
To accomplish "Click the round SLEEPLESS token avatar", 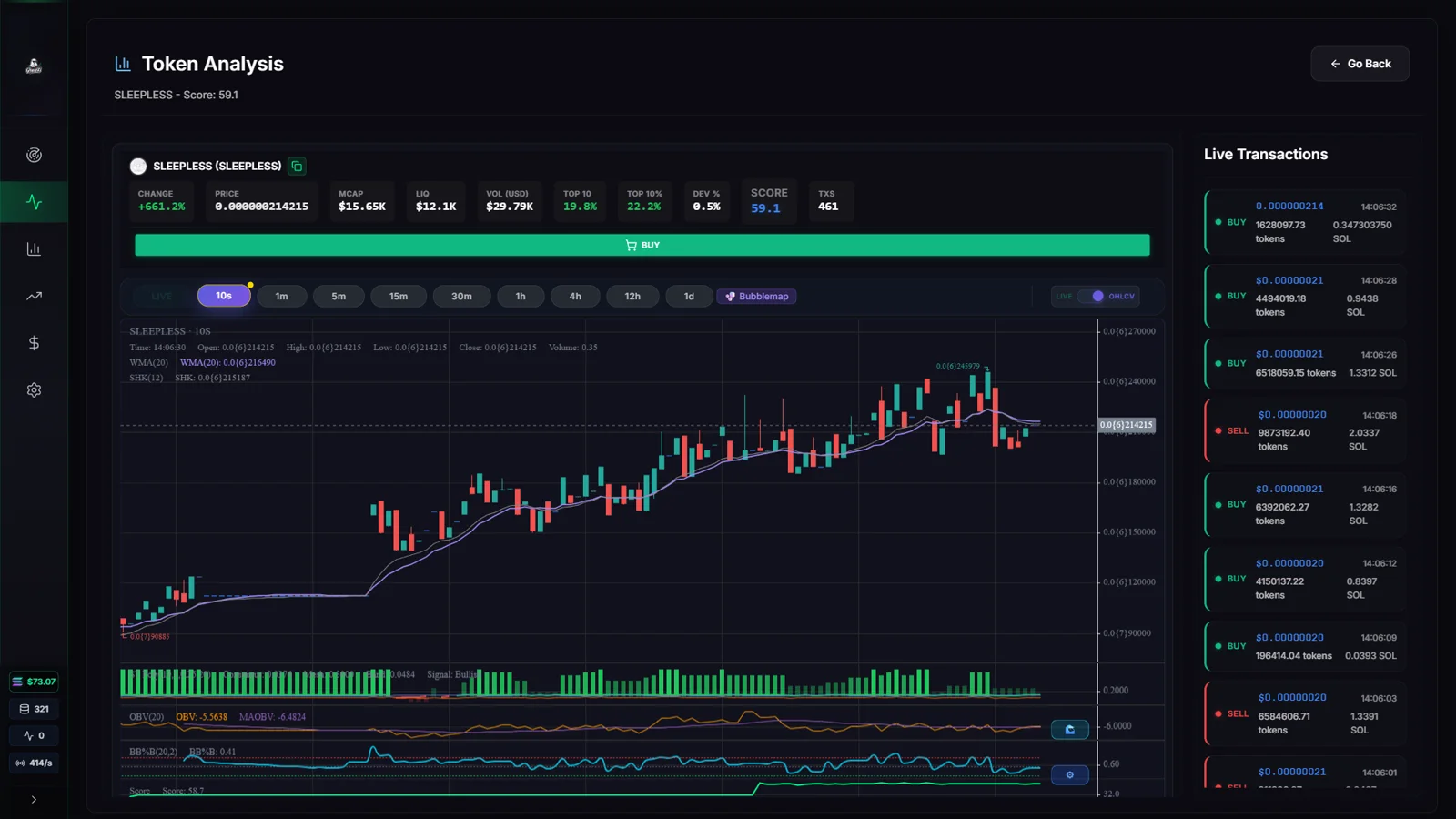I will tap(138, 166).
